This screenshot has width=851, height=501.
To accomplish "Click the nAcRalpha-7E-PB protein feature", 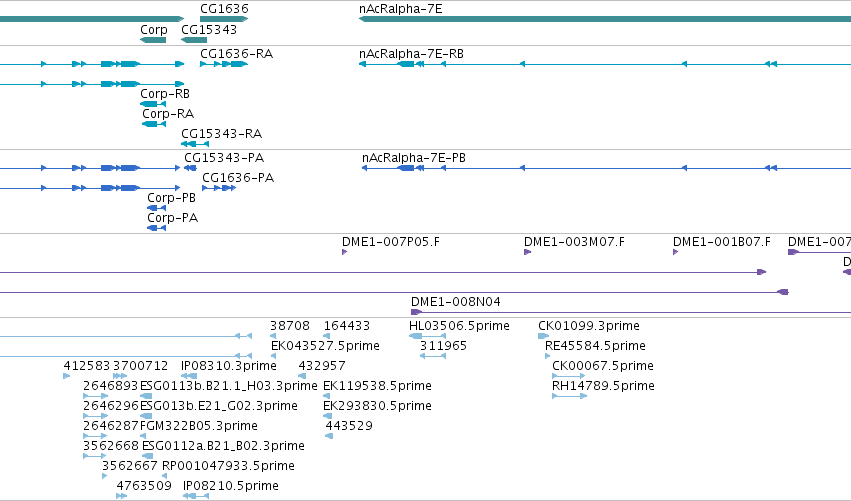I will [606, 168].
